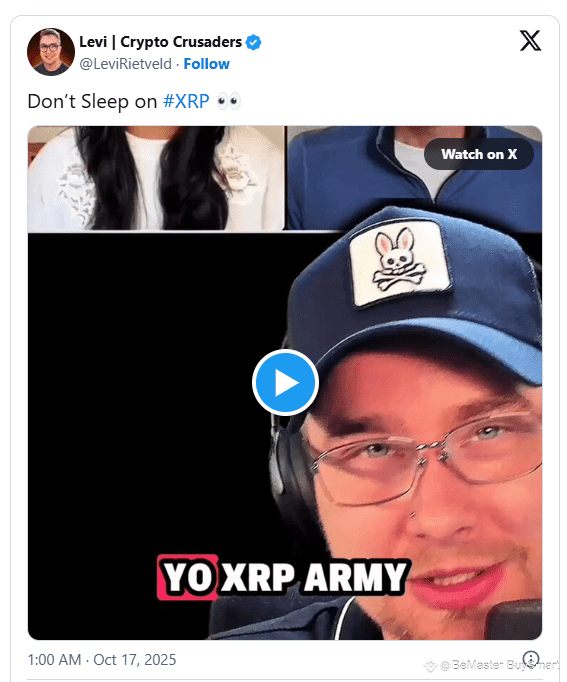Open the #XRP hashtag link
567x682 pixels.
click(x=186, y=101)
